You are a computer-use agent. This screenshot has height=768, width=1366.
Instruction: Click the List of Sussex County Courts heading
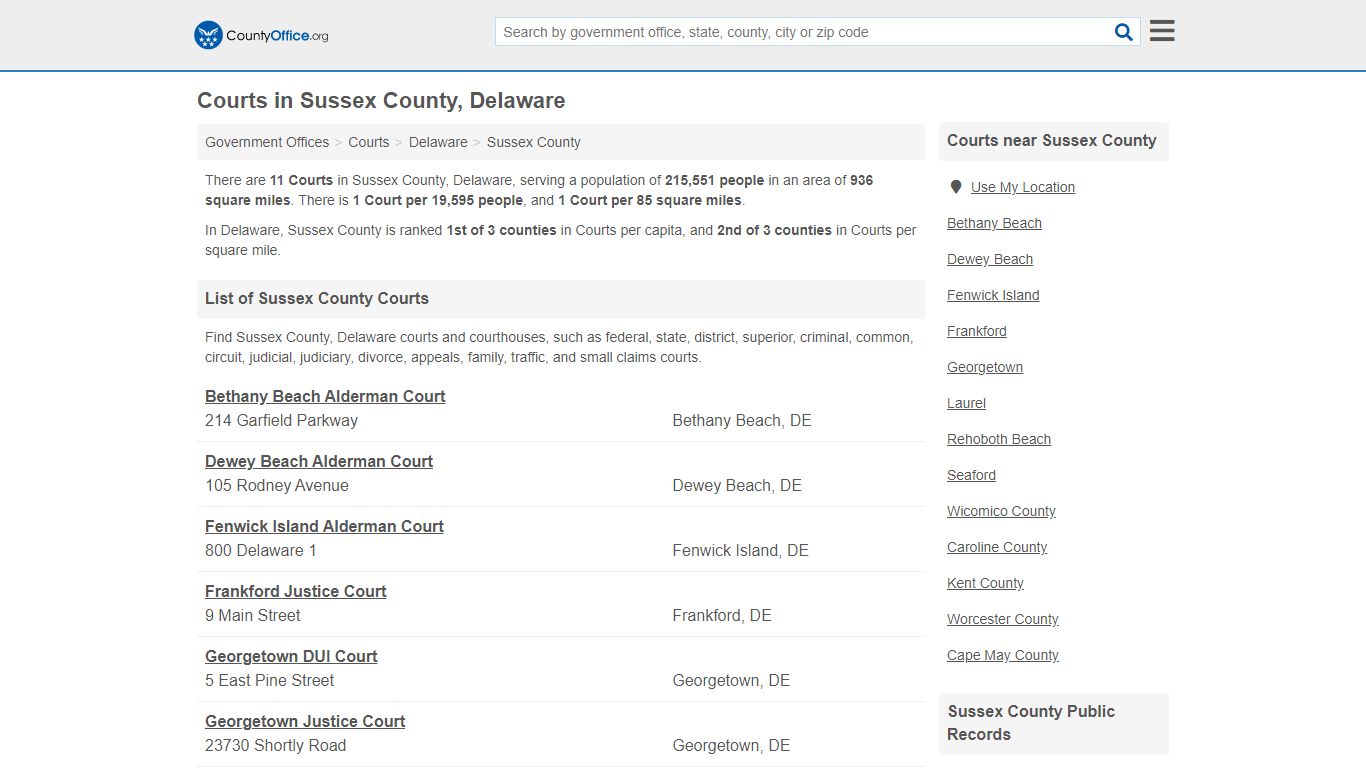[x=317, y=299]
